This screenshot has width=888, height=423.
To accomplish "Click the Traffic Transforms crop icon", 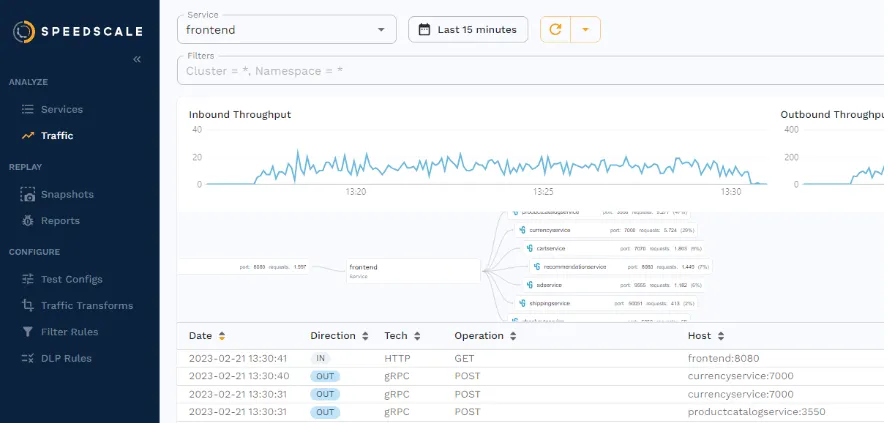I will [28, 306].
